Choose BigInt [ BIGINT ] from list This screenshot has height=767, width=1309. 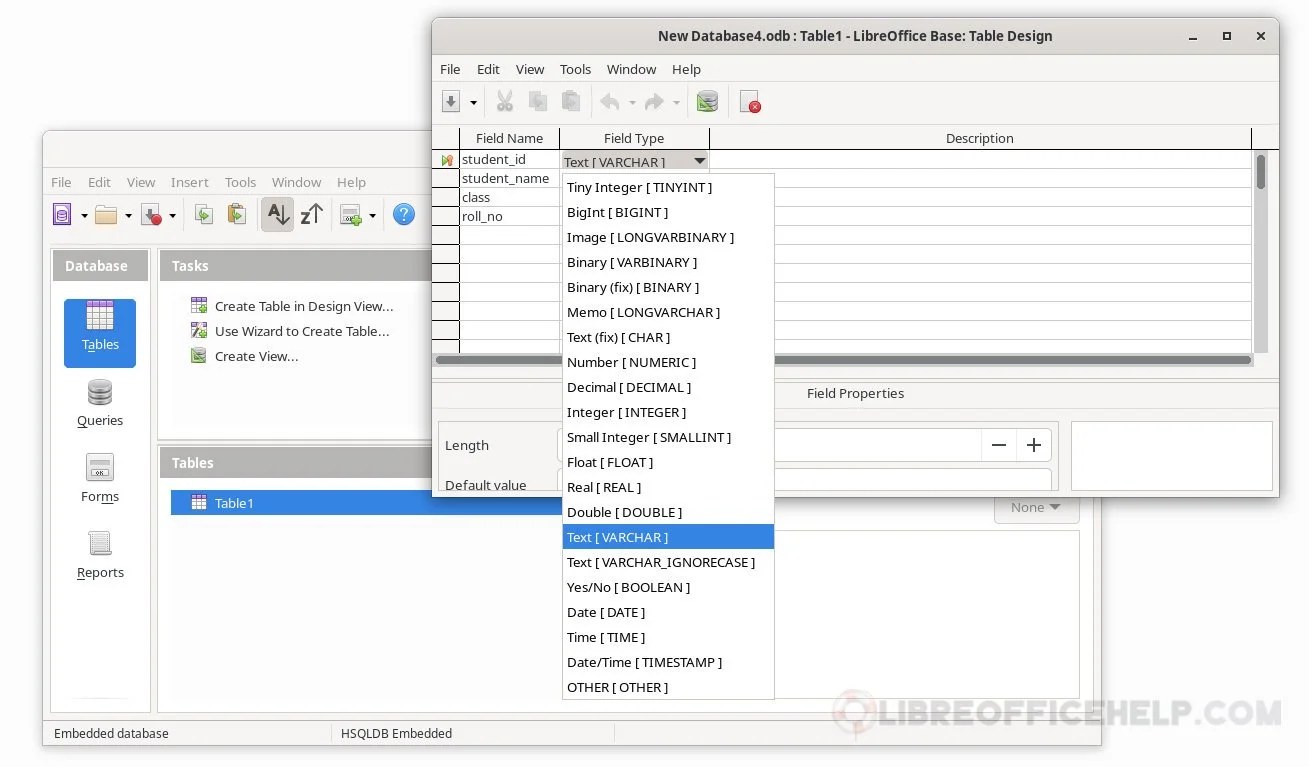click(668, 212)
